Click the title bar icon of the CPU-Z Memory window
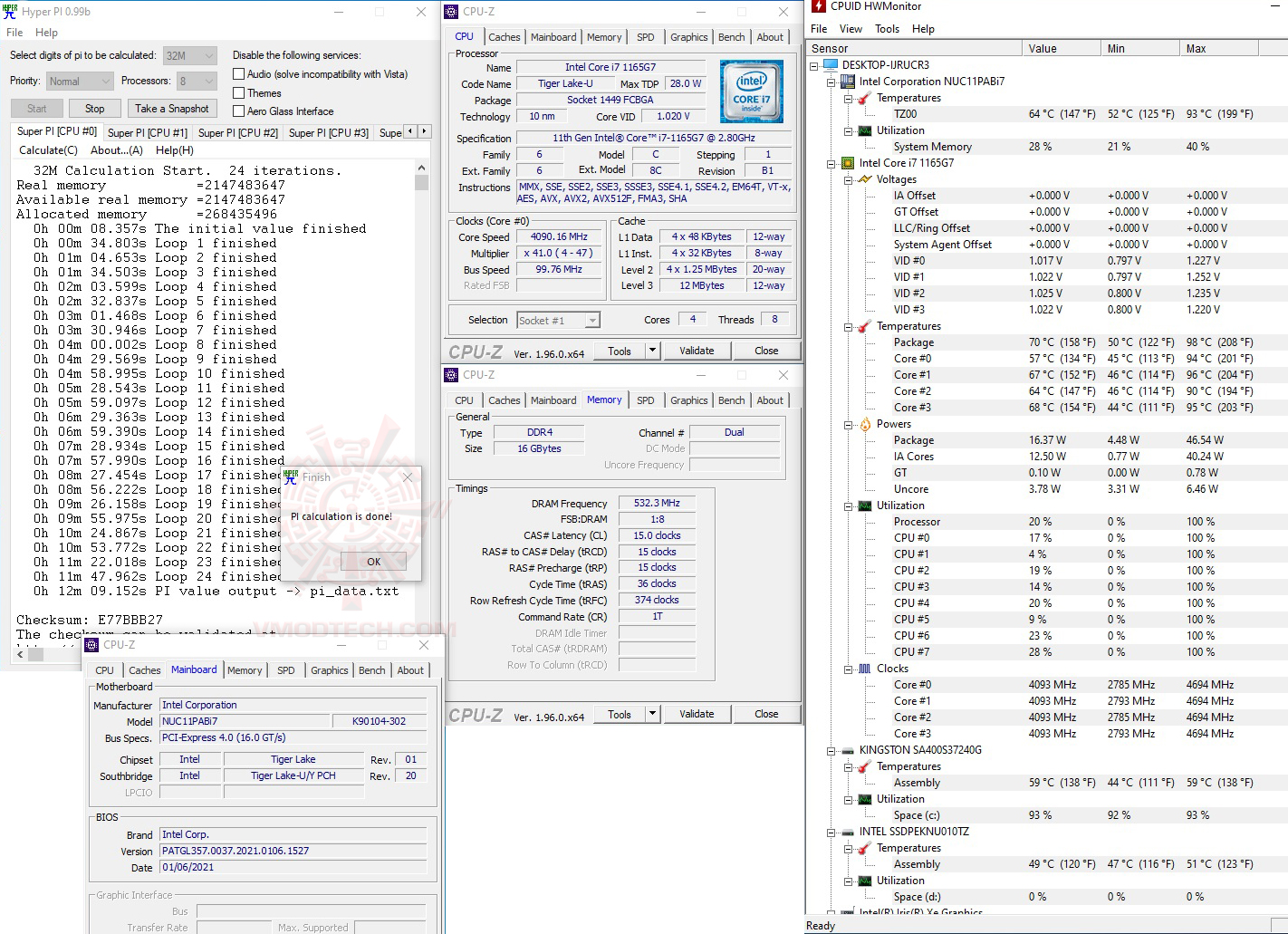This screenshot has height=934, width=1288. pyautogui.click(x=451, y=374)
